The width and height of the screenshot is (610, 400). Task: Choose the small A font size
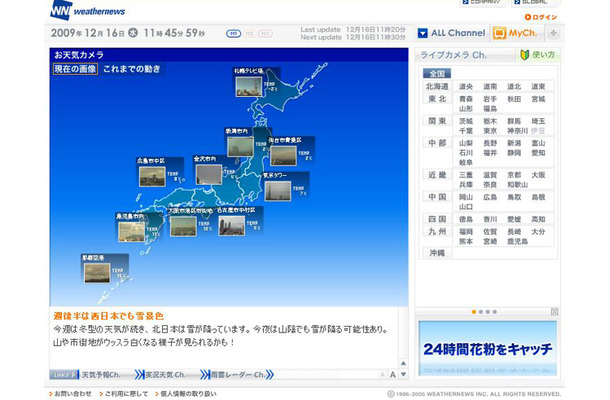382,375
